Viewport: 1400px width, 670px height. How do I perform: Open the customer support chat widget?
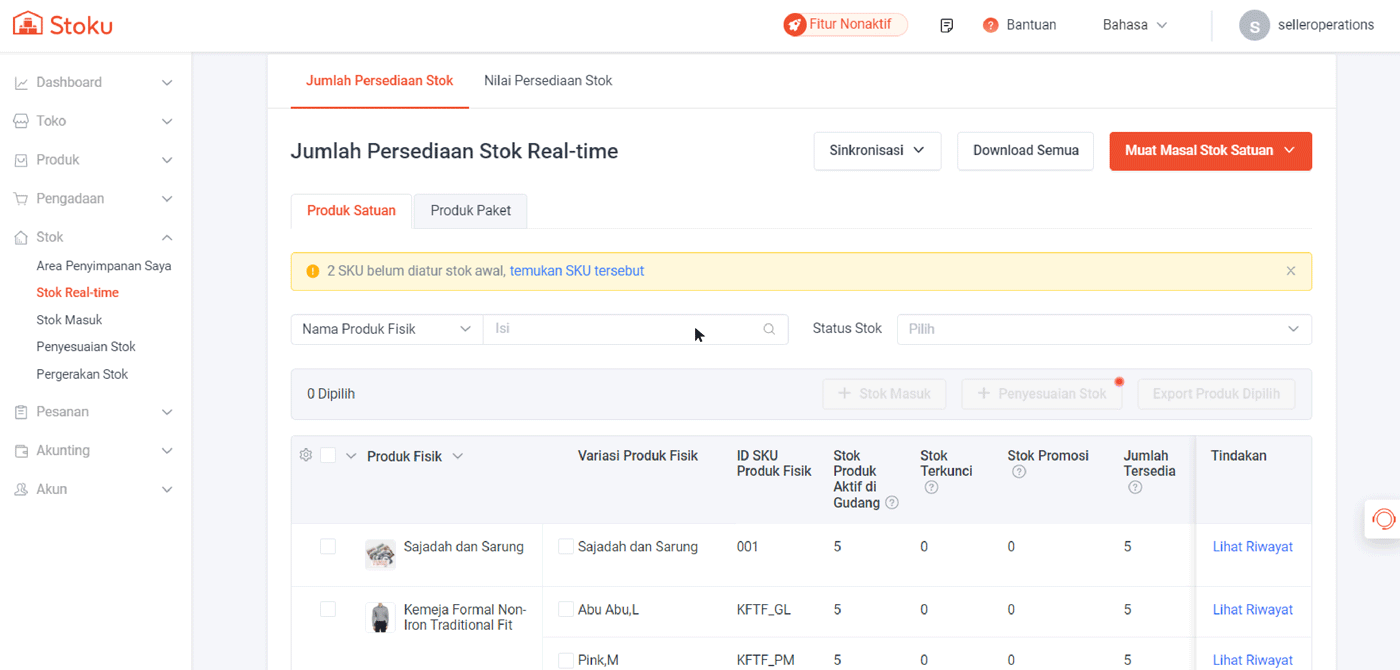coord(1383,520)
